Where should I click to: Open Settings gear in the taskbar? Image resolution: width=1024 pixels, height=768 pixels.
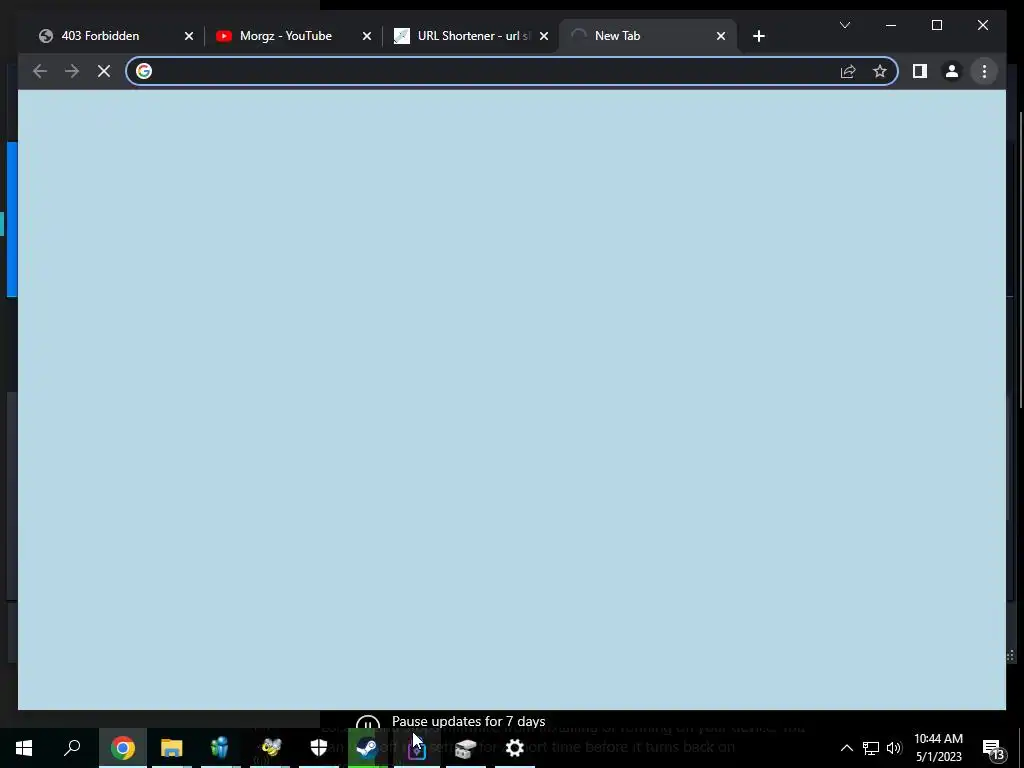coord(515,748)
